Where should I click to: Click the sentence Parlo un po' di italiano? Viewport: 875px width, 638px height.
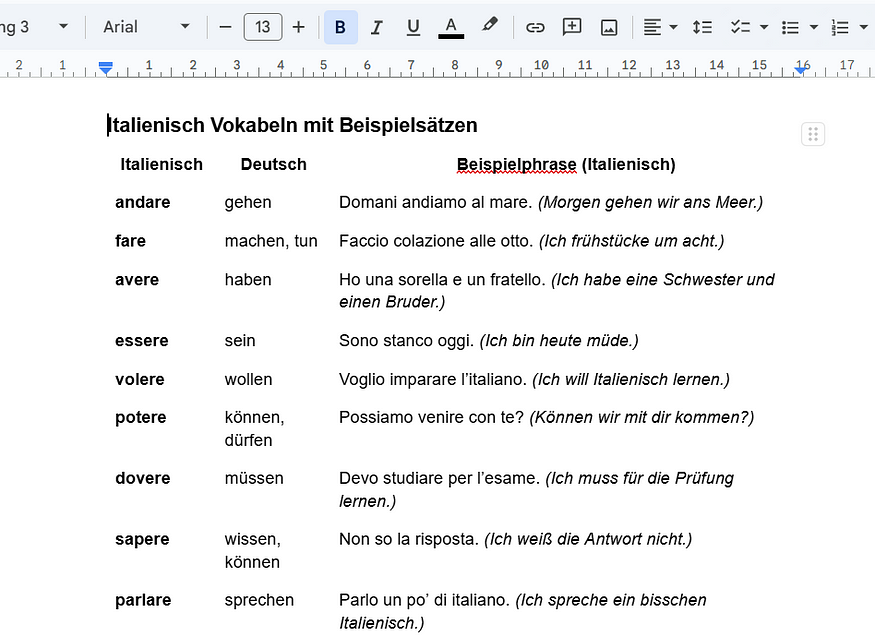(424, 599)
